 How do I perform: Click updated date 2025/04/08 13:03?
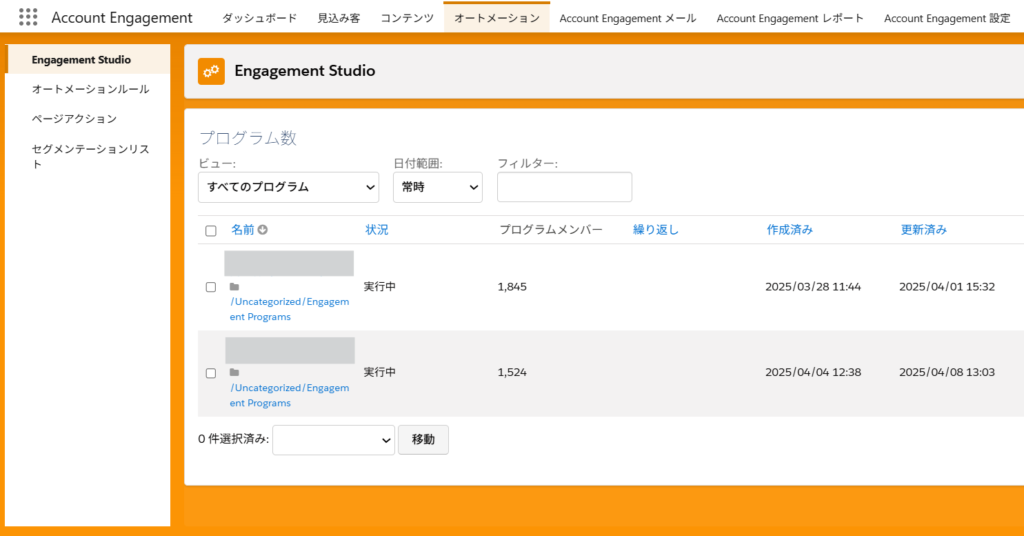point(947,372)
